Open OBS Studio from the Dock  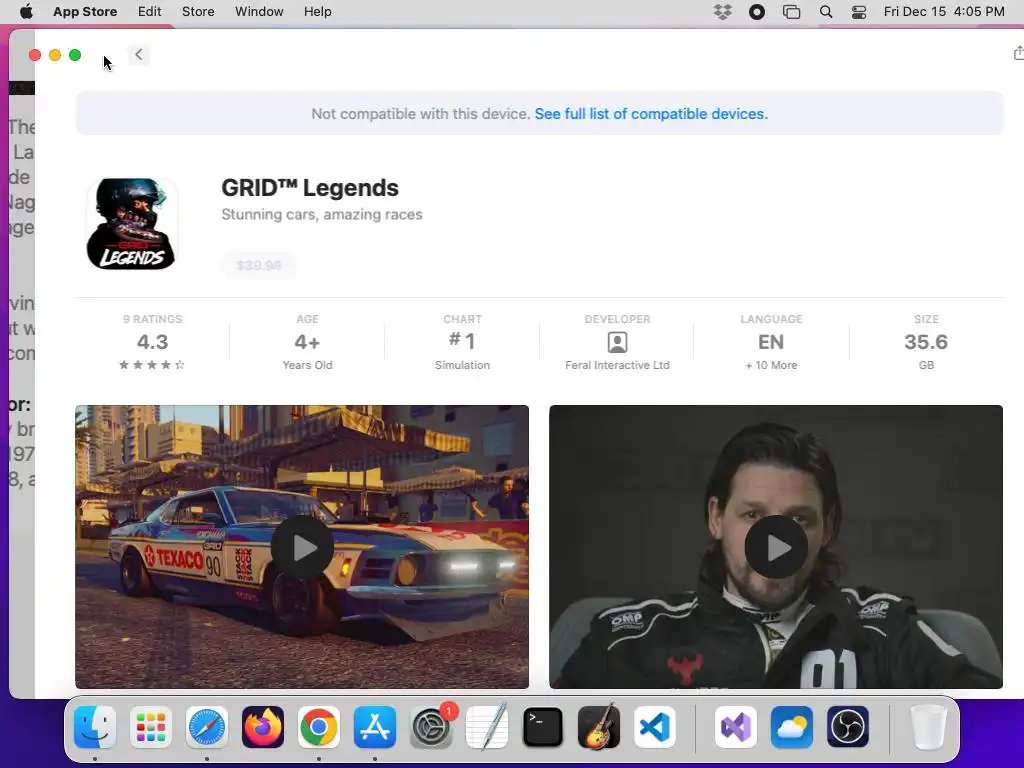click(x=848, y=727)
